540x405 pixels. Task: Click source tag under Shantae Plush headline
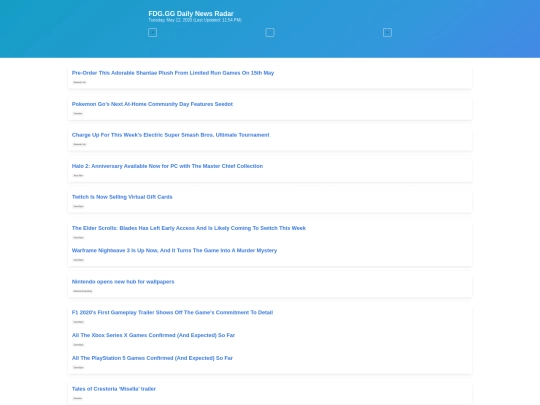(x=80, y=82)
